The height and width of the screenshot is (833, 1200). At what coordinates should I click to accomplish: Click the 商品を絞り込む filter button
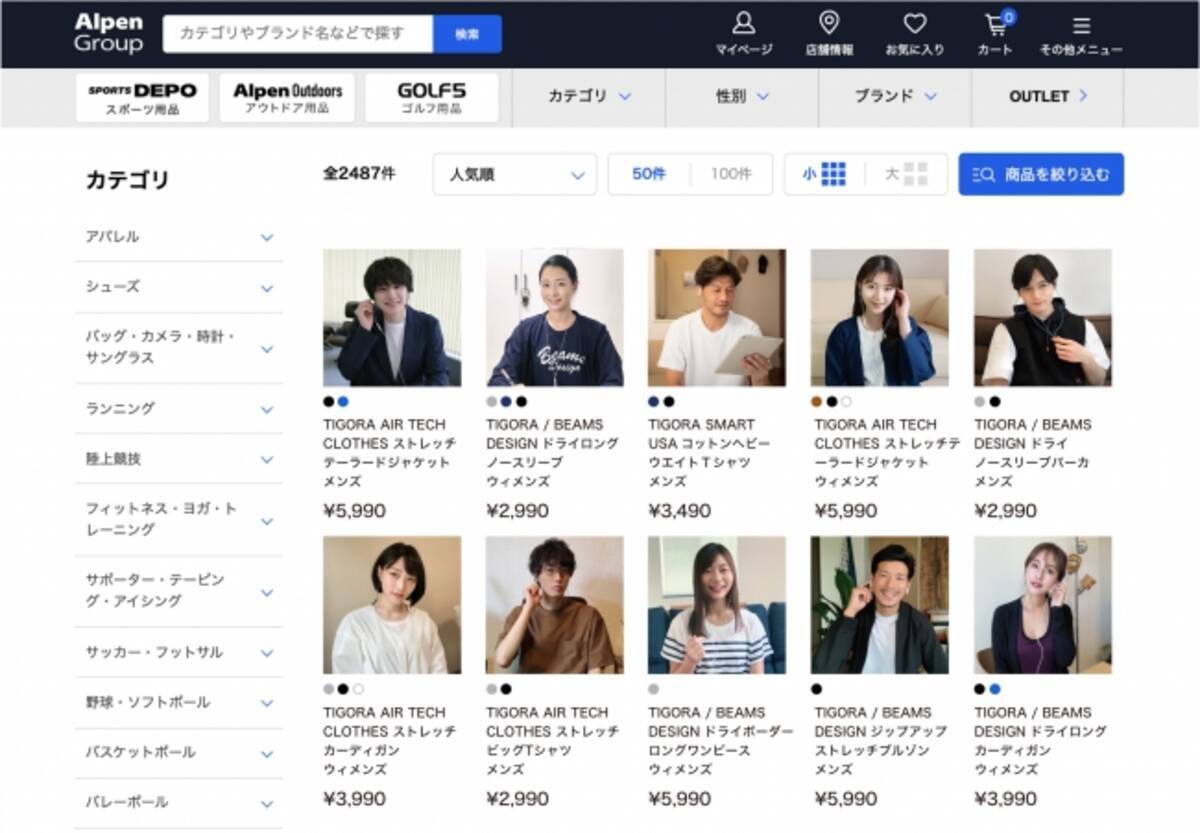[x=1041, y=174]
